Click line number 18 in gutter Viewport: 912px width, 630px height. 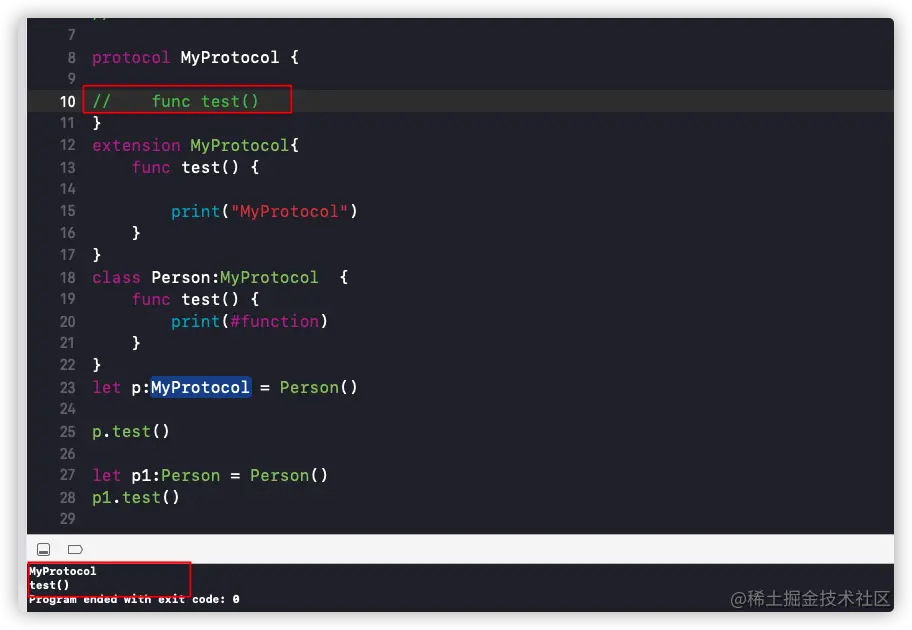[x=67, y=277]
